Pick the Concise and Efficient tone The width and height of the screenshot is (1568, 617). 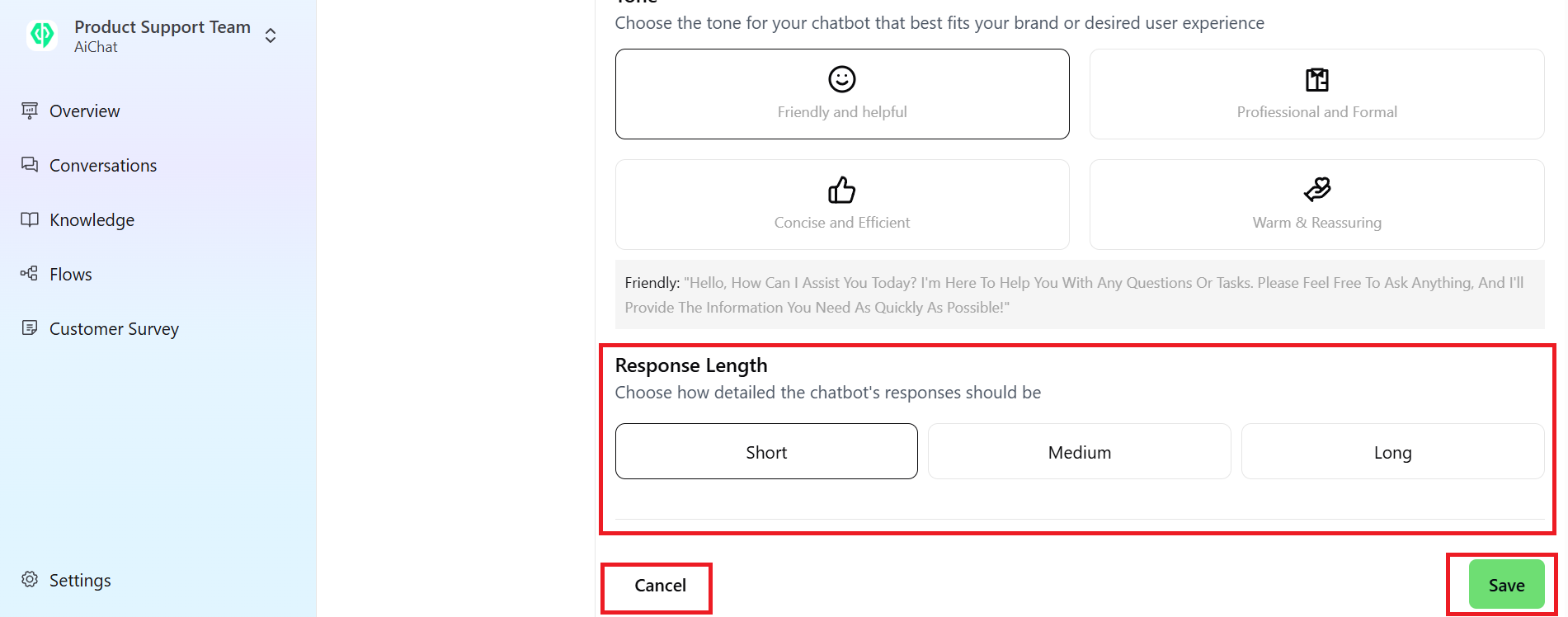841,205
